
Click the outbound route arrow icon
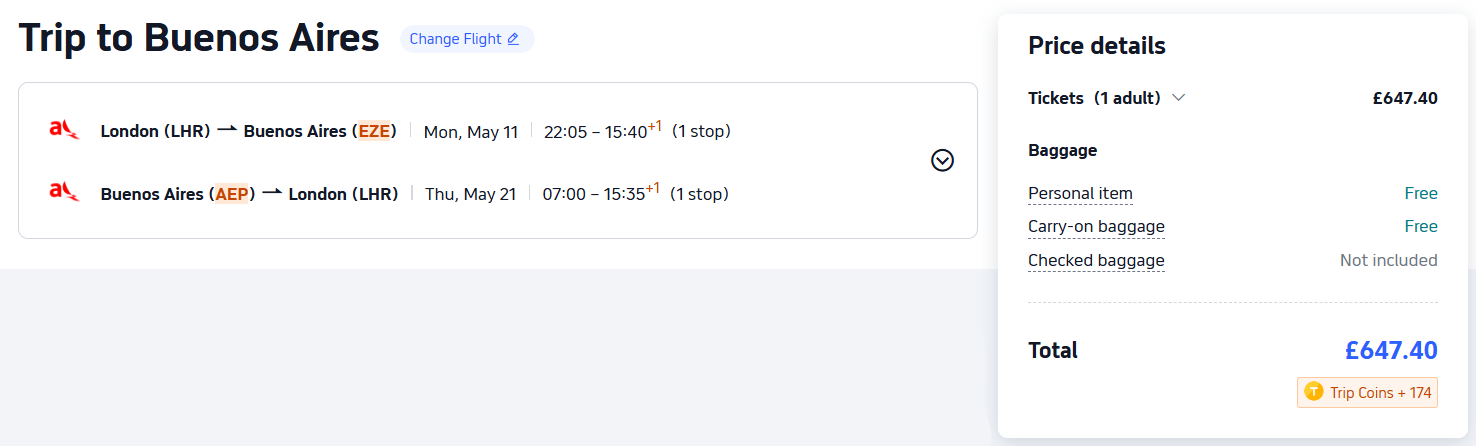pos(227,130)
